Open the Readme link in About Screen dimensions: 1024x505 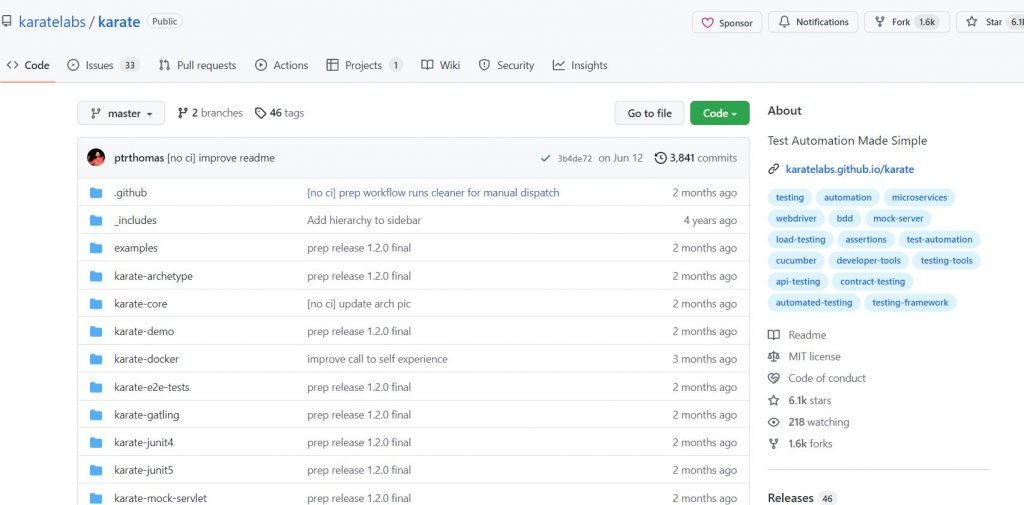click(797, 335)
